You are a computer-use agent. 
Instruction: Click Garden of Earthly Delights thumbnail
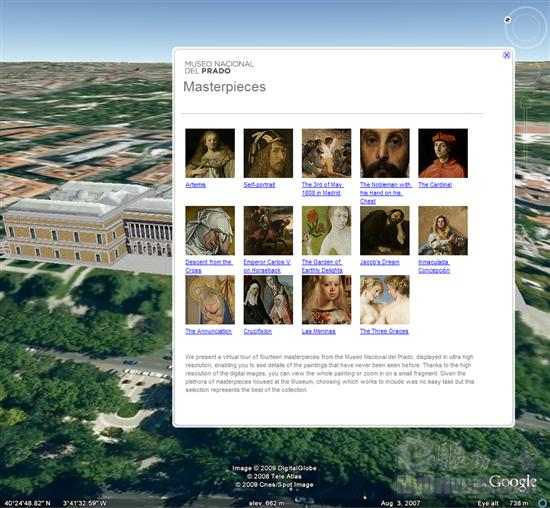tap(327, 230)
